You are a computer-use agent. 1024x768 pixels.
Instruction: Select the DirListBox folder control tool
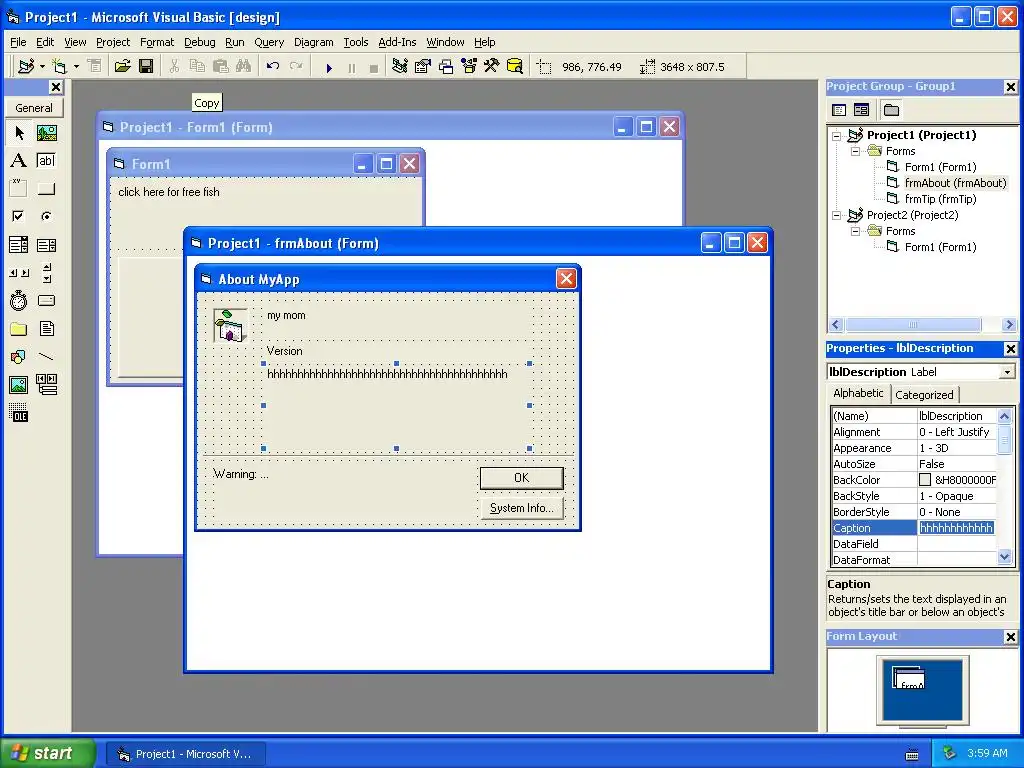click(19, 328)
